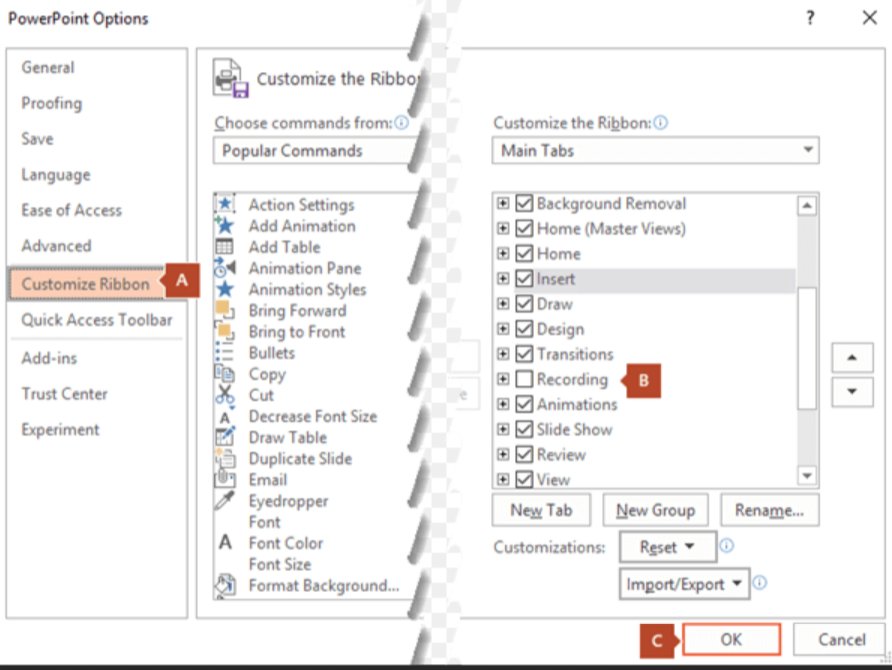Click the New Group button

click(x=655, y=510)
